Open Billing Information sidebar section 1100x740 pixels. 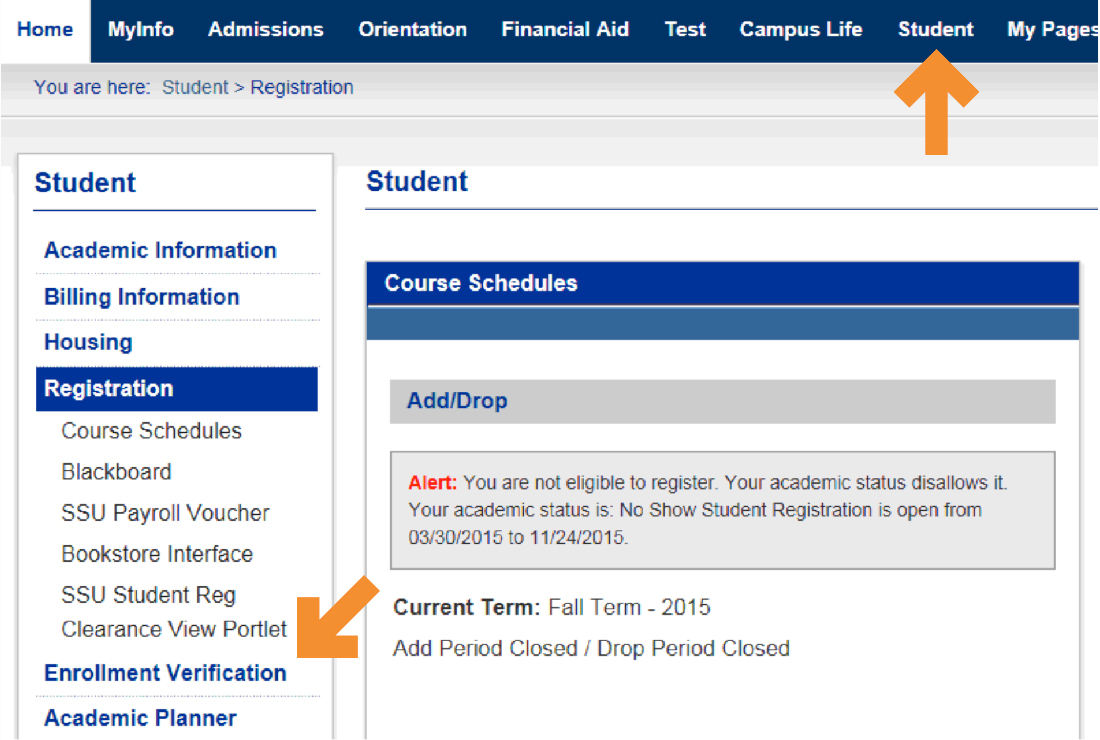click(x=142, y=297)
